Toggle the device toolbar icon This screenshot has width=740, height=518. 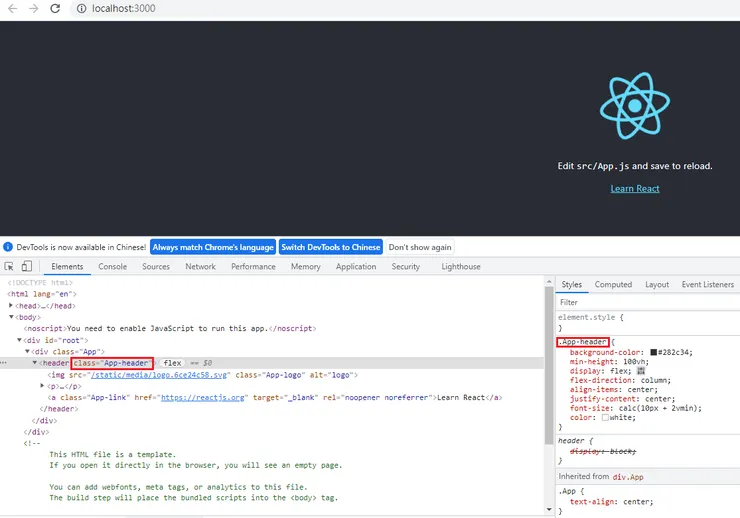(x=27, y=267)
